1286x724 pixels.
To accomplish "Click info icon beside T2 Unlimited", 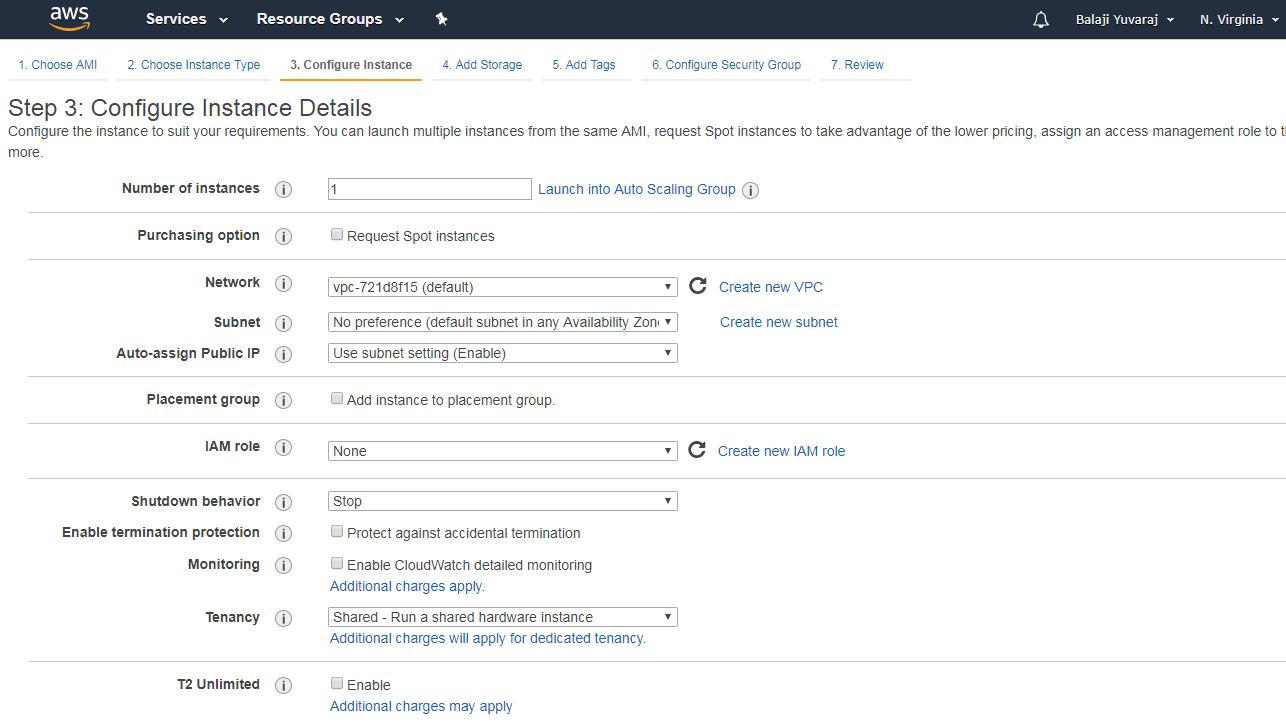I will coord(284,685).
